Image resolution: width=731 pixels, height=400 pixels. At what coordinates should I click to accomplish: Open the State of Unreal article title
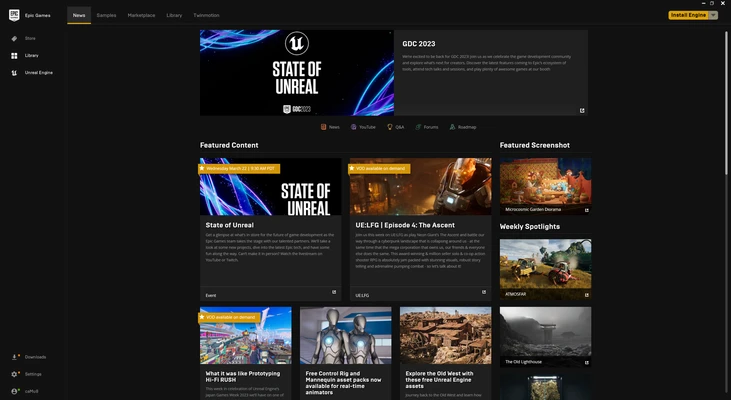[230, 225]
